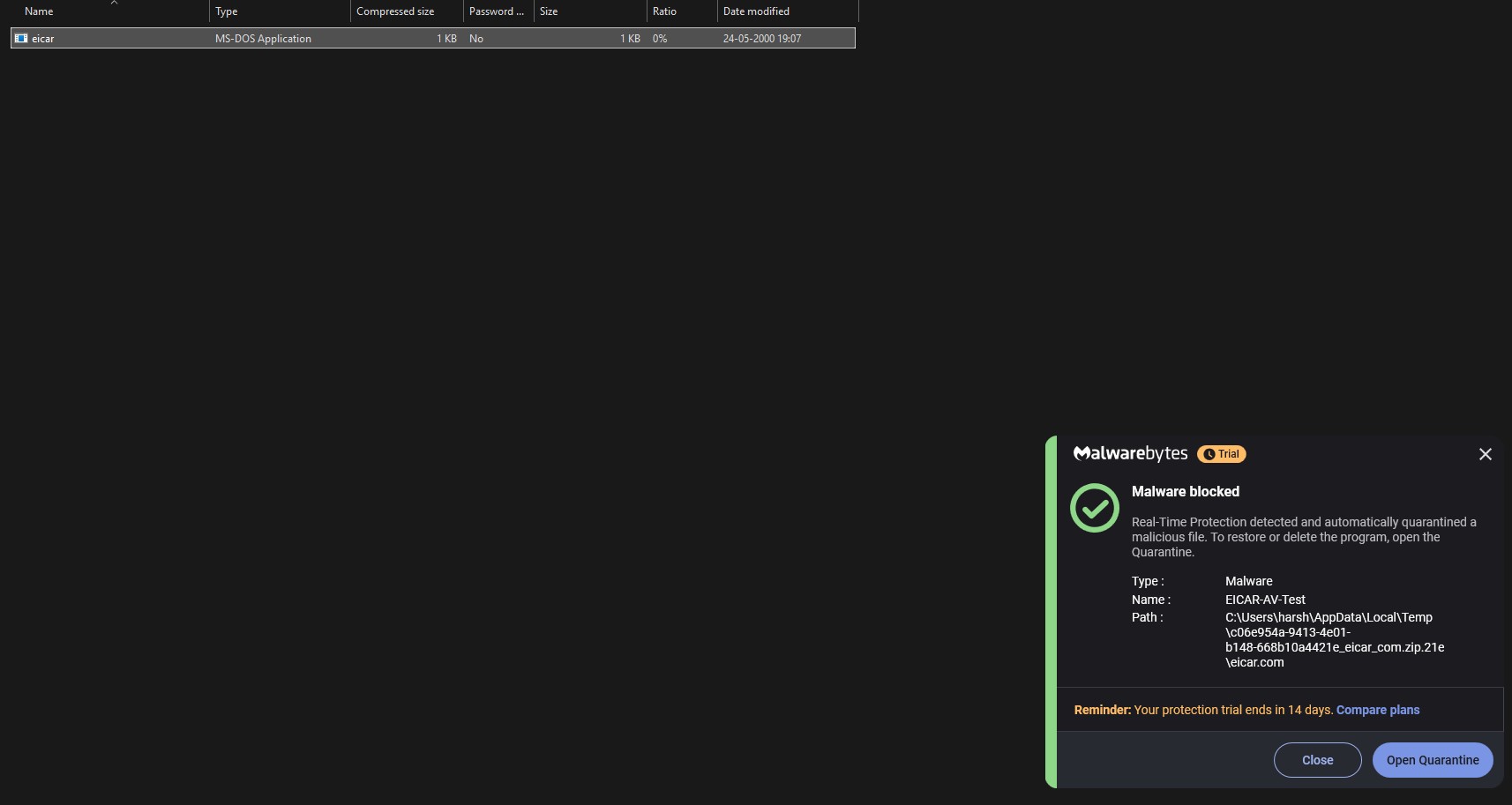Select the eicar file icon in the list

coord(21,38)
